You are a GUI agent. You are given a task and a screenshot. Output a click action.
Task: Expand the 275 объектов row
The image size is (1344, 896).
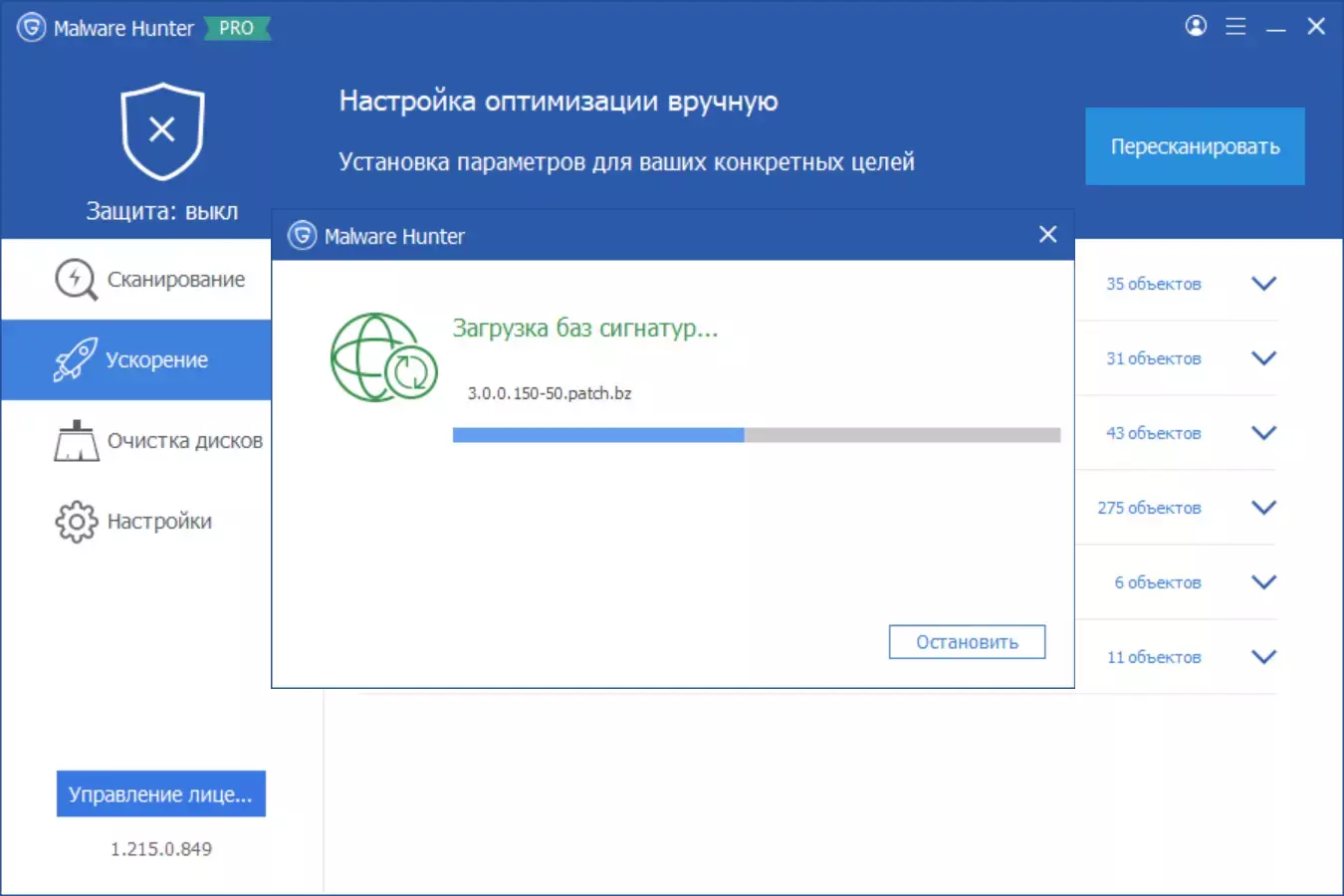click(x=1263, y=508)
